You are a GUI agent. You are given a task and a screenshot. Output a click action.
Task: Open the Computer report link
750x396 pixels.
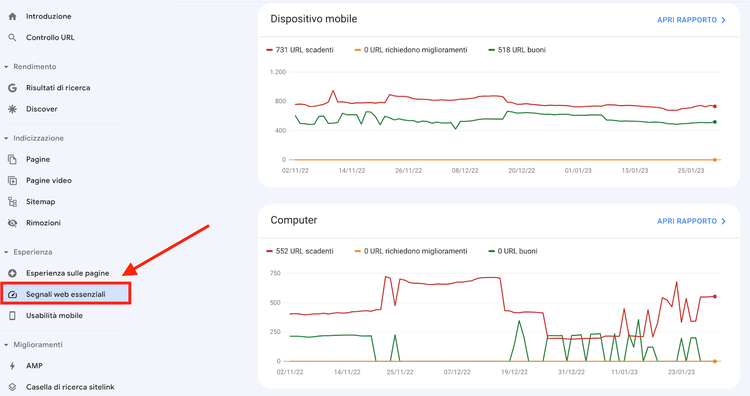(687, 221)
